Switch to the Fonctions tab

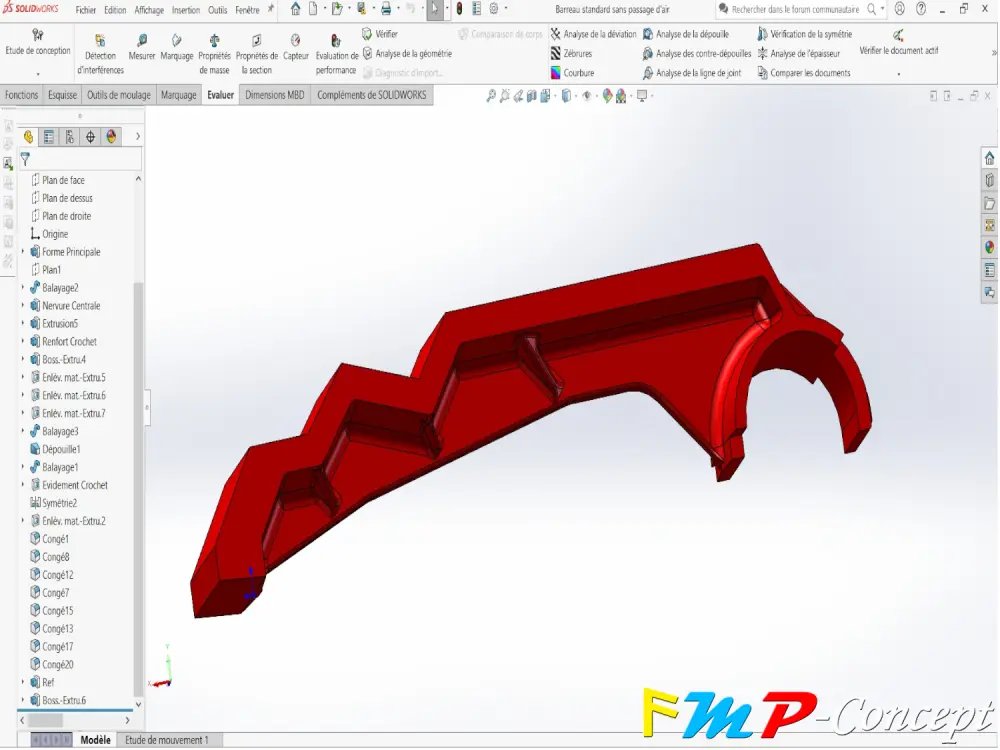pyautogui.click(x=22, y=95)
